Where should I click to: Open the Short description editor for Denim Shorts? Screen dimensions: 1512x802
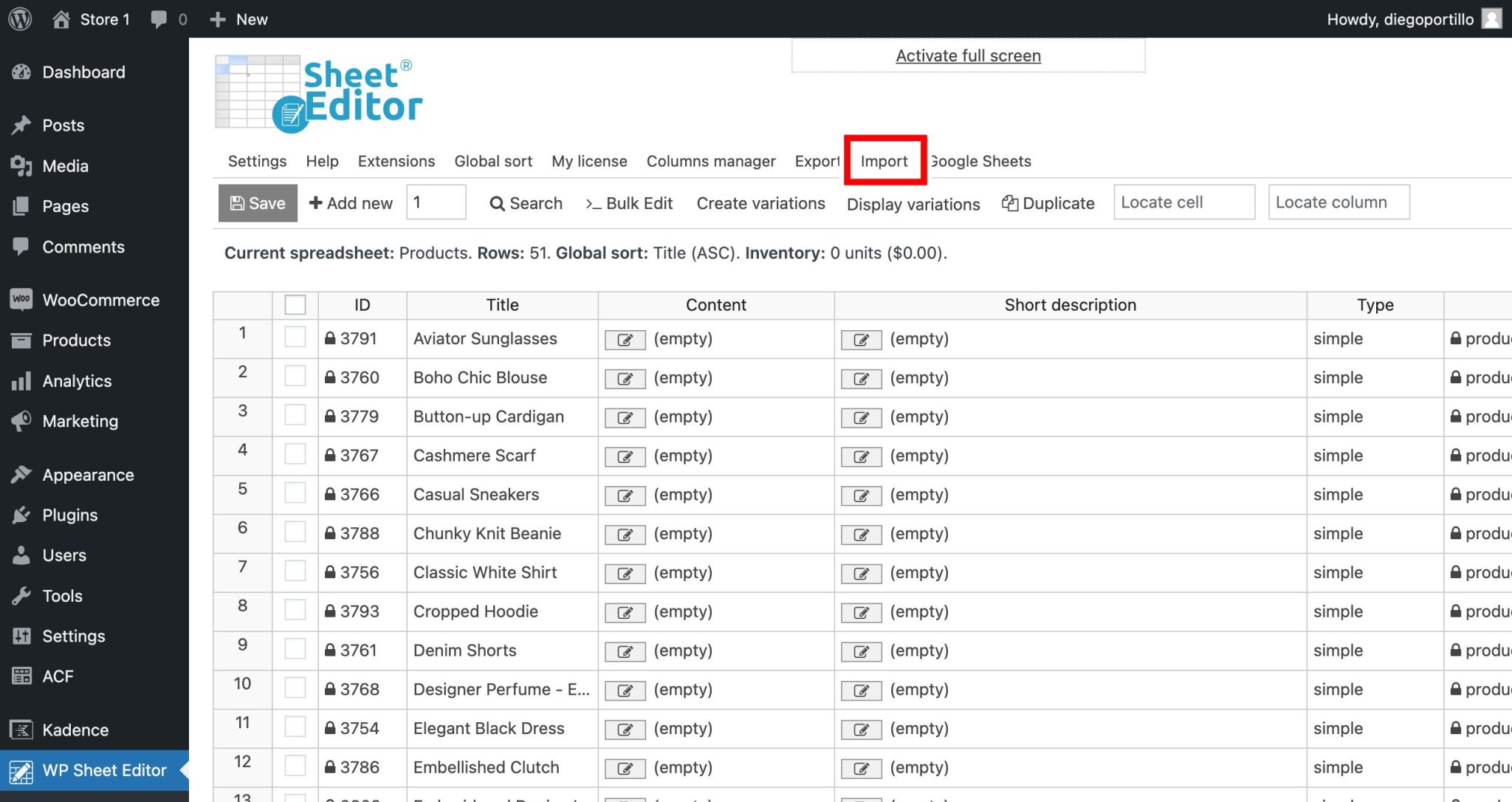click(x=861, y=651)
